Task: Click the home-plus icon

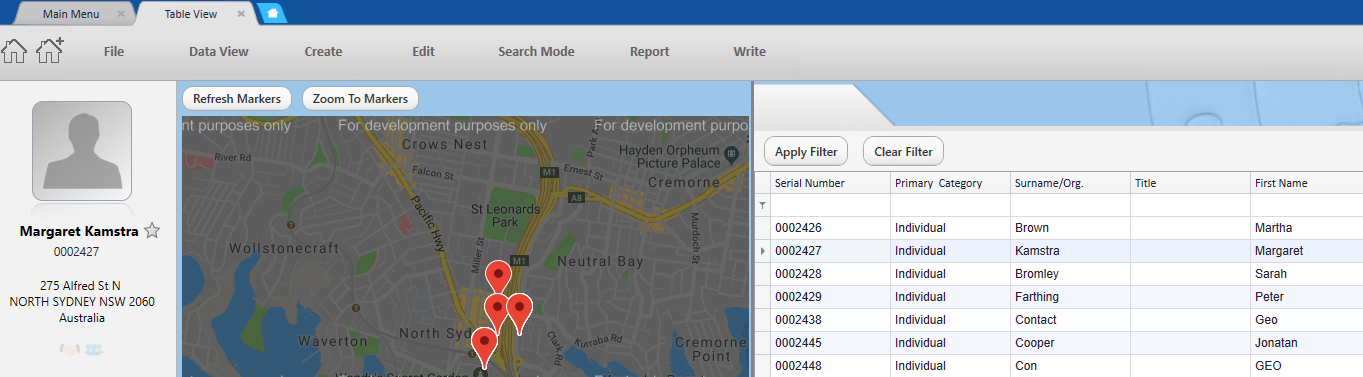Action: [49, 51]
